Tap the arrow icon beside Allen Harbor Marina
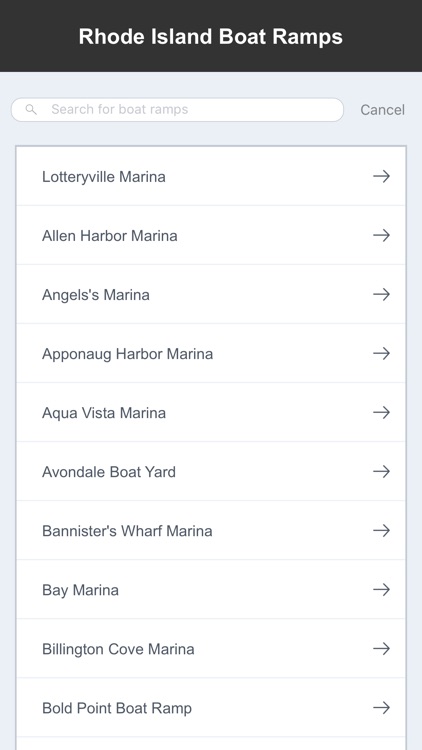Screen dimensions: 422x750 point(381,235)
